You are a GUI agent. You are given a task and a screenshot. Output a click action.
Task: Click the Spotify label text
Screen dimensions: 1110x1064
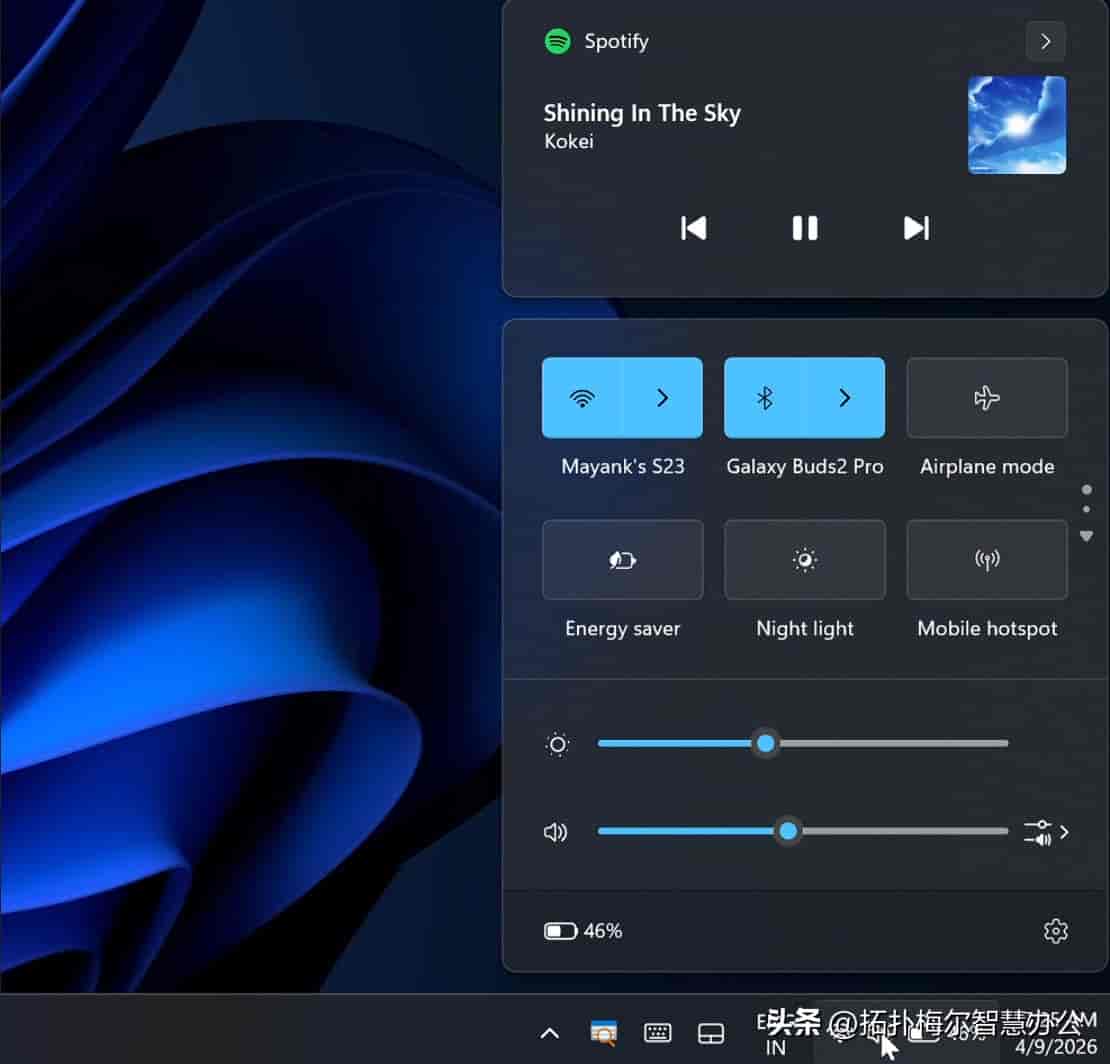617,42
